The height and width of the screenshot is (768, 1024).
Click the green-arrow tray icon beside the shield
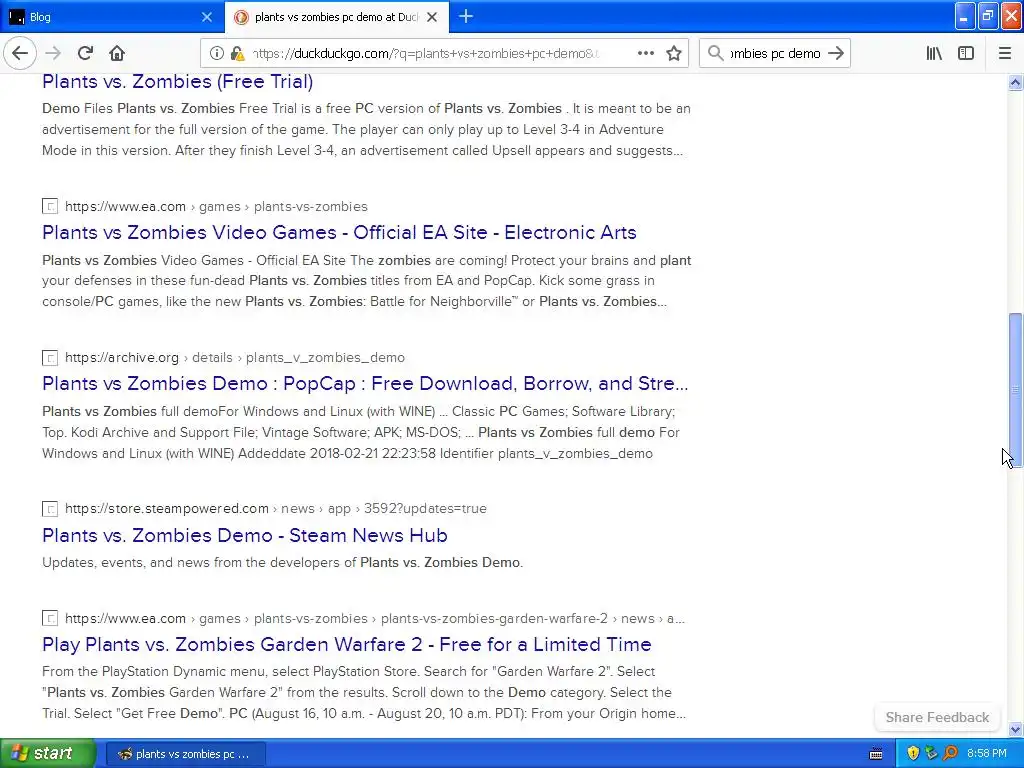(x=931, y=754)
